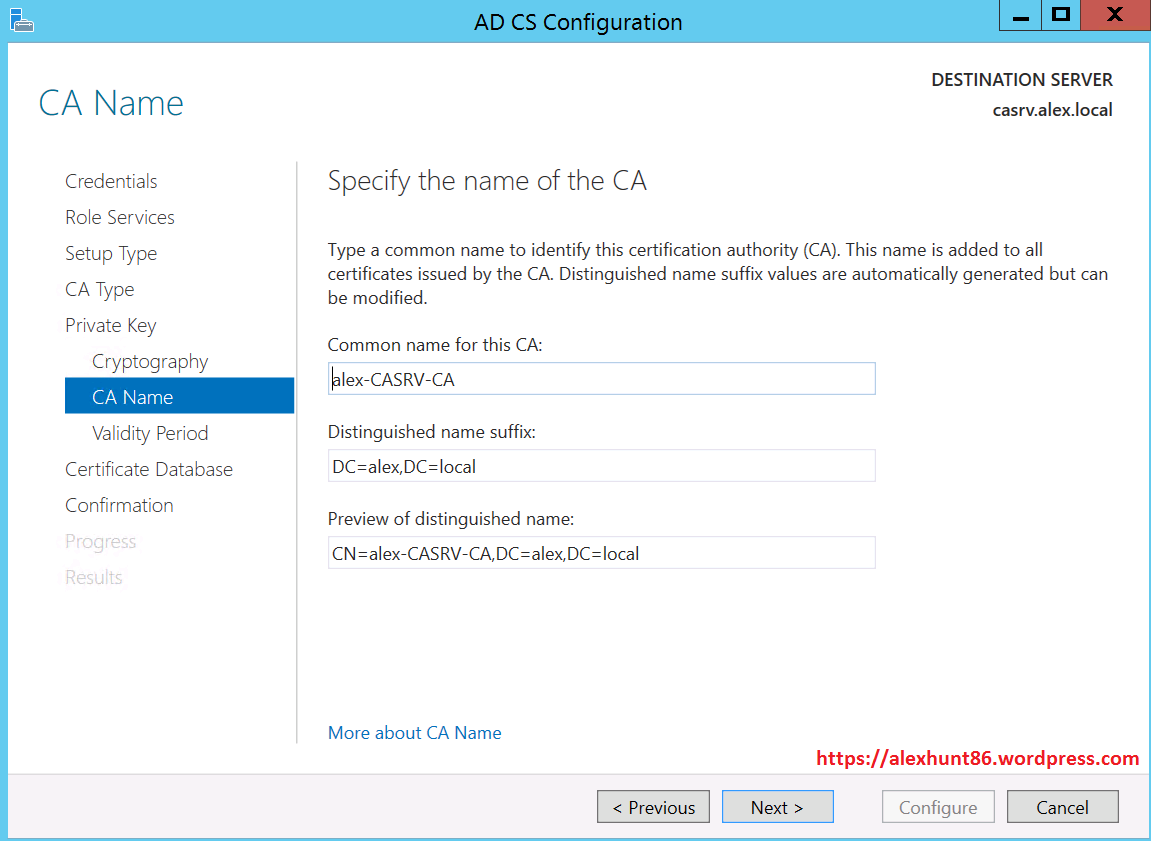Open the Role Services step
The height and width of the screenshot is (841, 1151).
click(120, 217)
